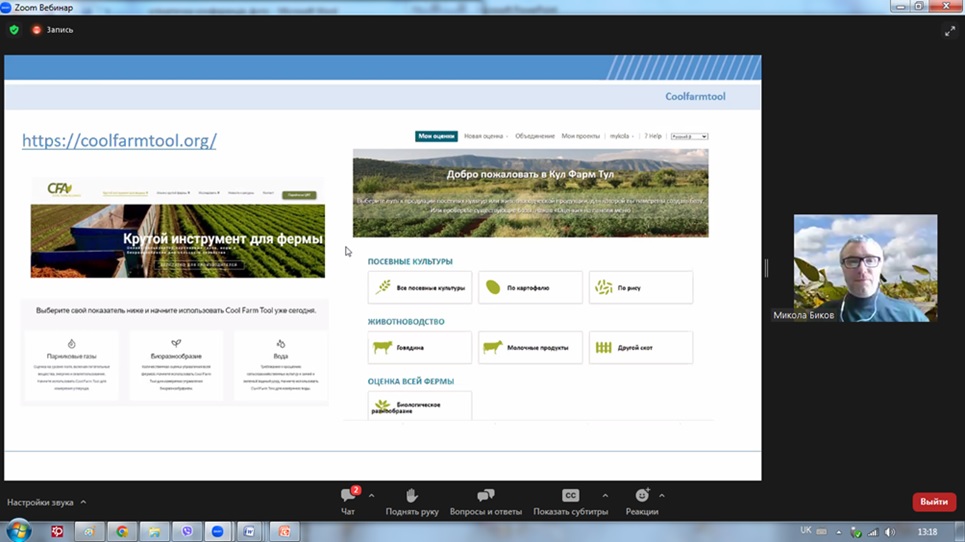Show hidden system tray icons
Image resolution: width=965 pixels, height=542 pixels.
click(838, 532)
